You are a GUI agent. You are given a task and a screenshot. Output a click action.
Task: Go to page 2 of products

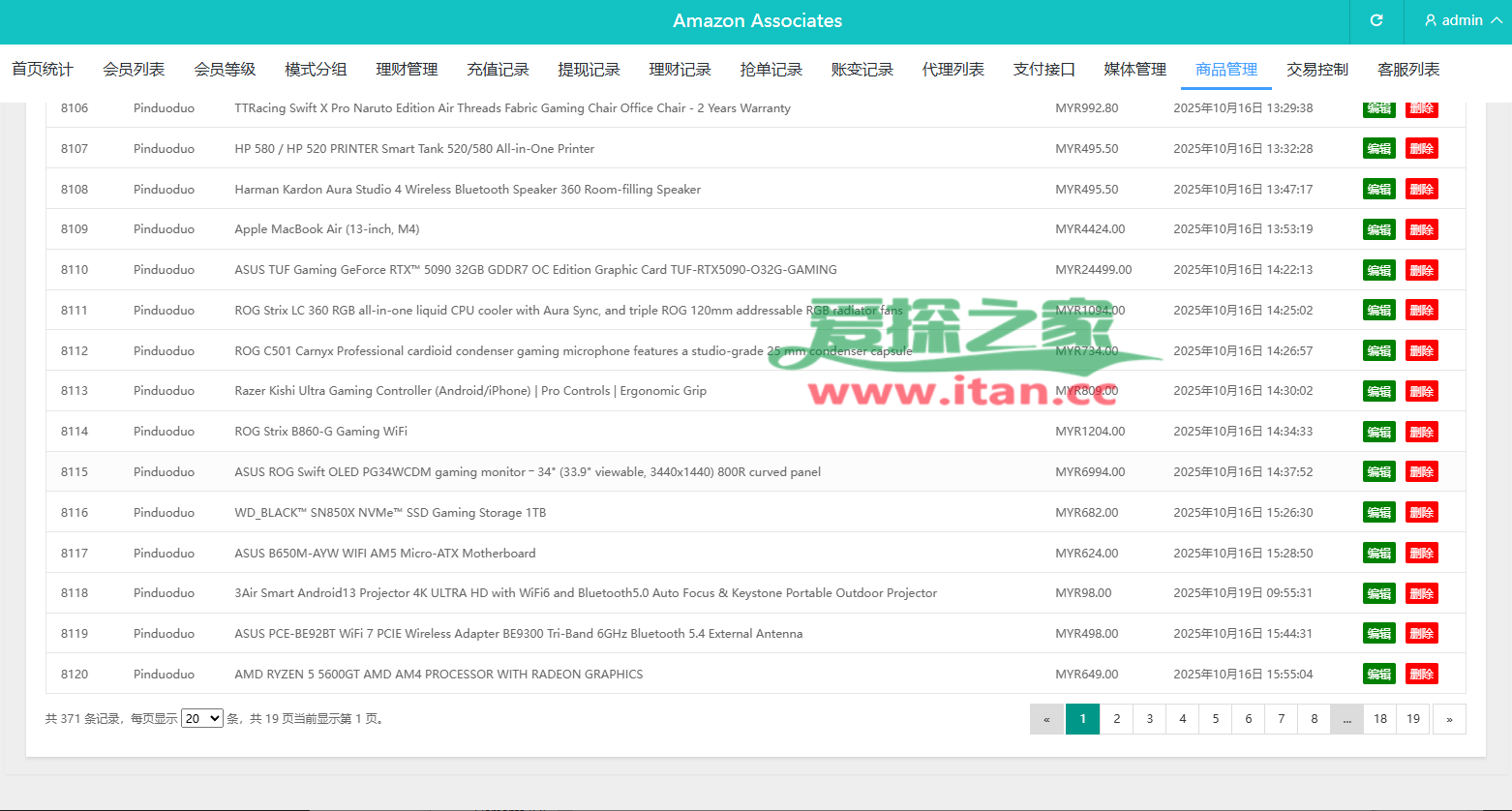click(x=1116, y=719)
